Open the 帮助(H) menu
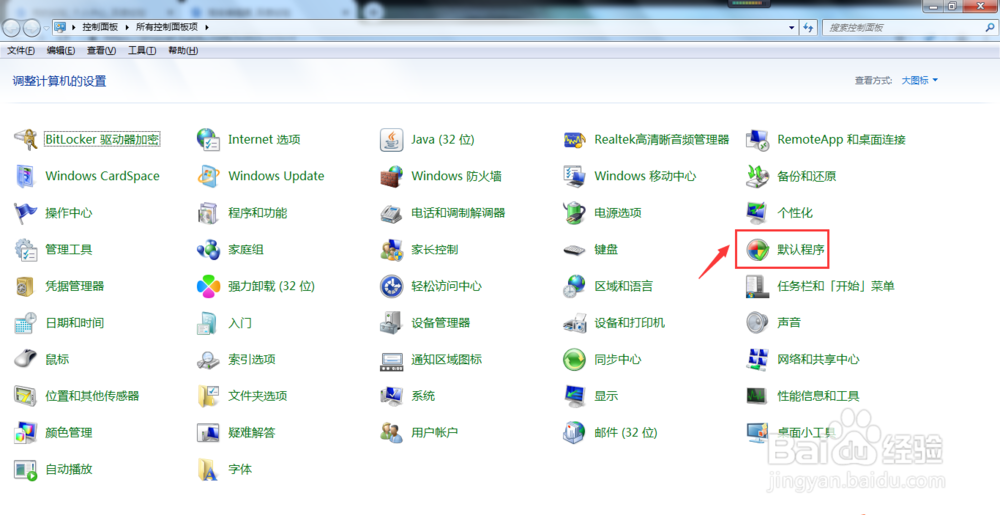The image size is (1000, 515). click(x=183, y=50)
